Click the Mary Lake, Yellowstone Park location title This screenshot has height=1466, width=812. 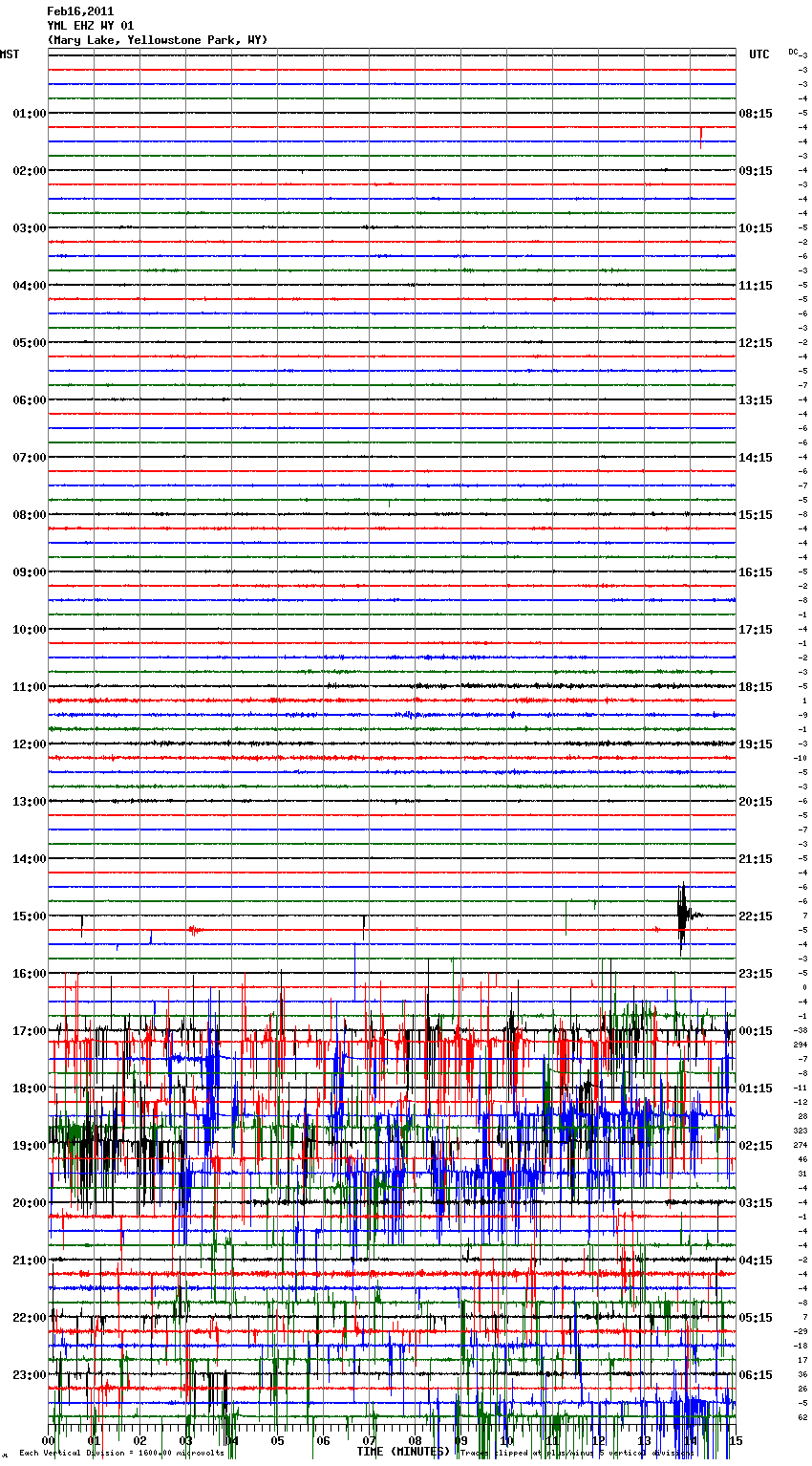158,40
